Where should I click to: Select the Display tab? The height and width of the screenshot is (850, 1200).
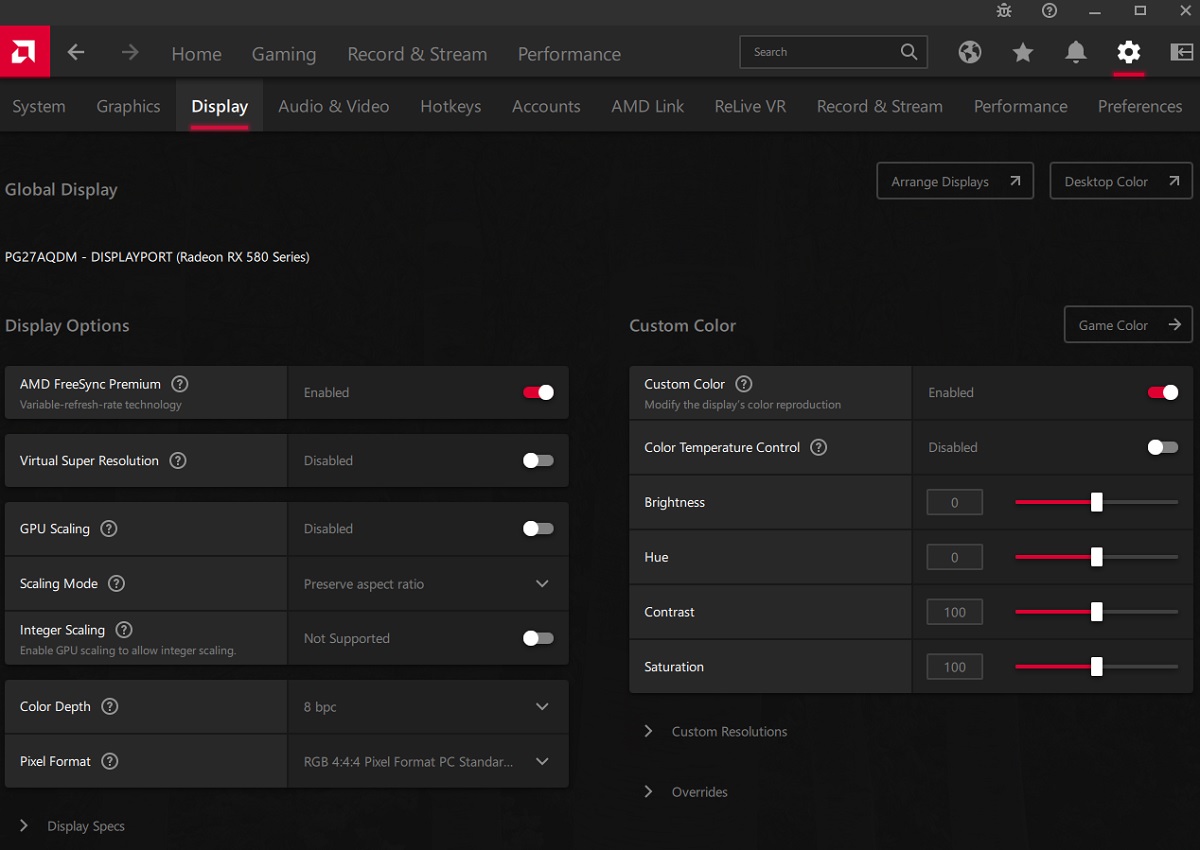[220, 106]
